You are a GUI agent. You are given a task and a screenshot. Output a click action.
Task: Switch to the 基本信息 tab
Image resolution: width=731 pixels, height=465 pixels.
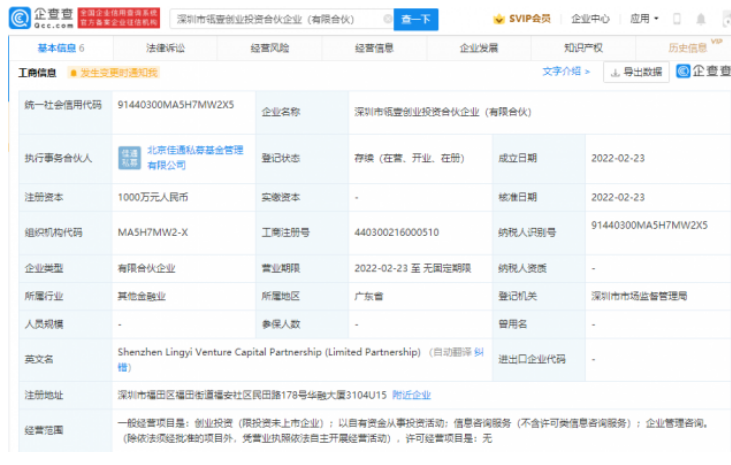pos(61,48)
